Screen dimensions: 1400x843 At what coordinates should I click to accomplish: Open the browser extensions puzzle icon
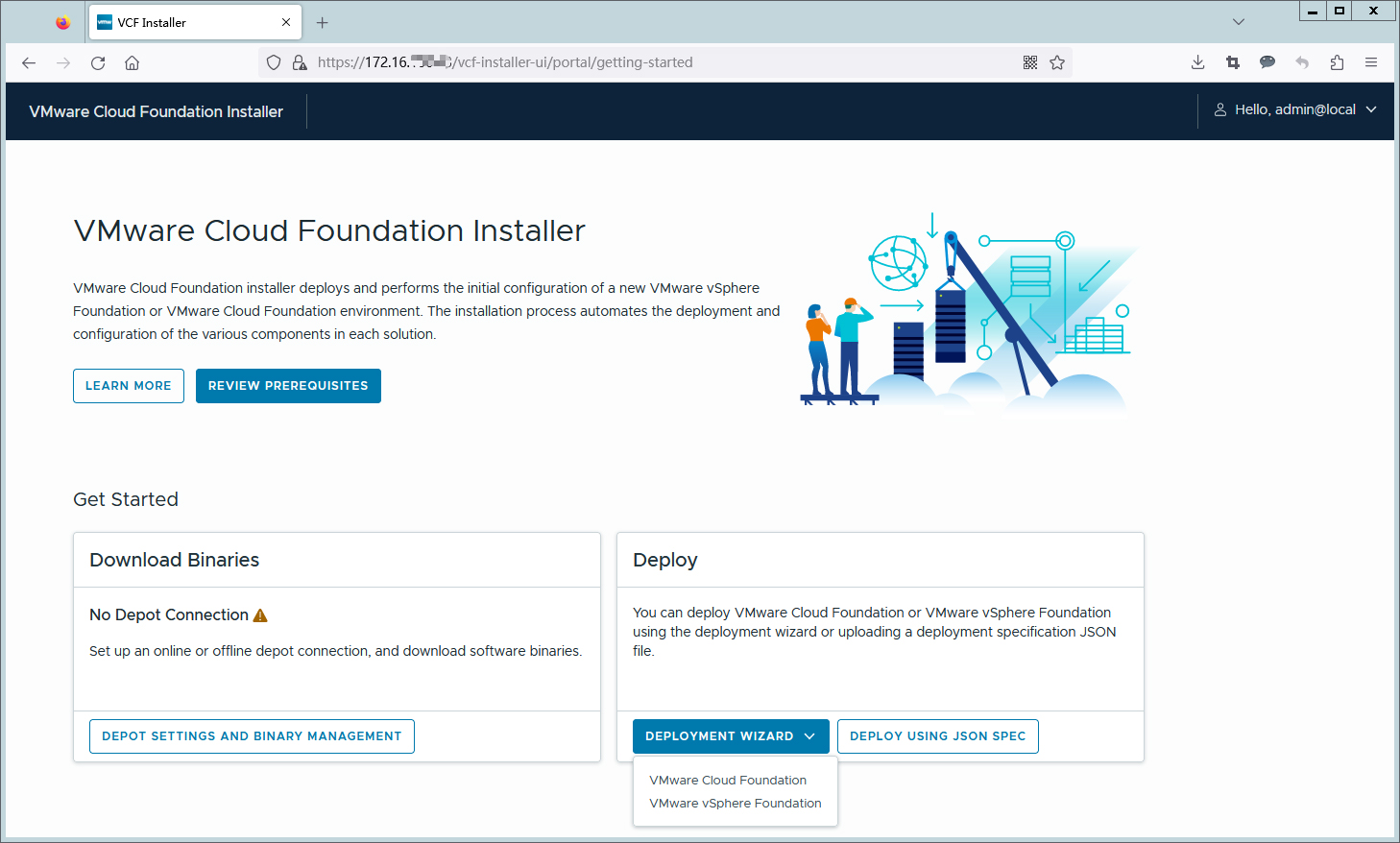point(1337,62)
